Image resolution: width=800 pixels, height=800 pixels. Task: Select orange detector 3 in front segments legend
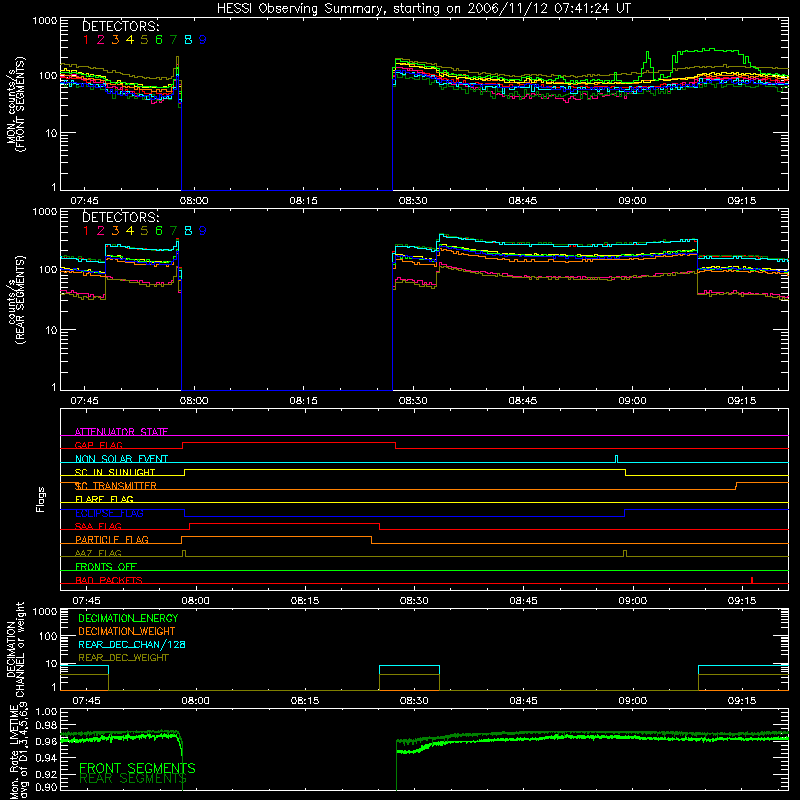coord(115,40)
